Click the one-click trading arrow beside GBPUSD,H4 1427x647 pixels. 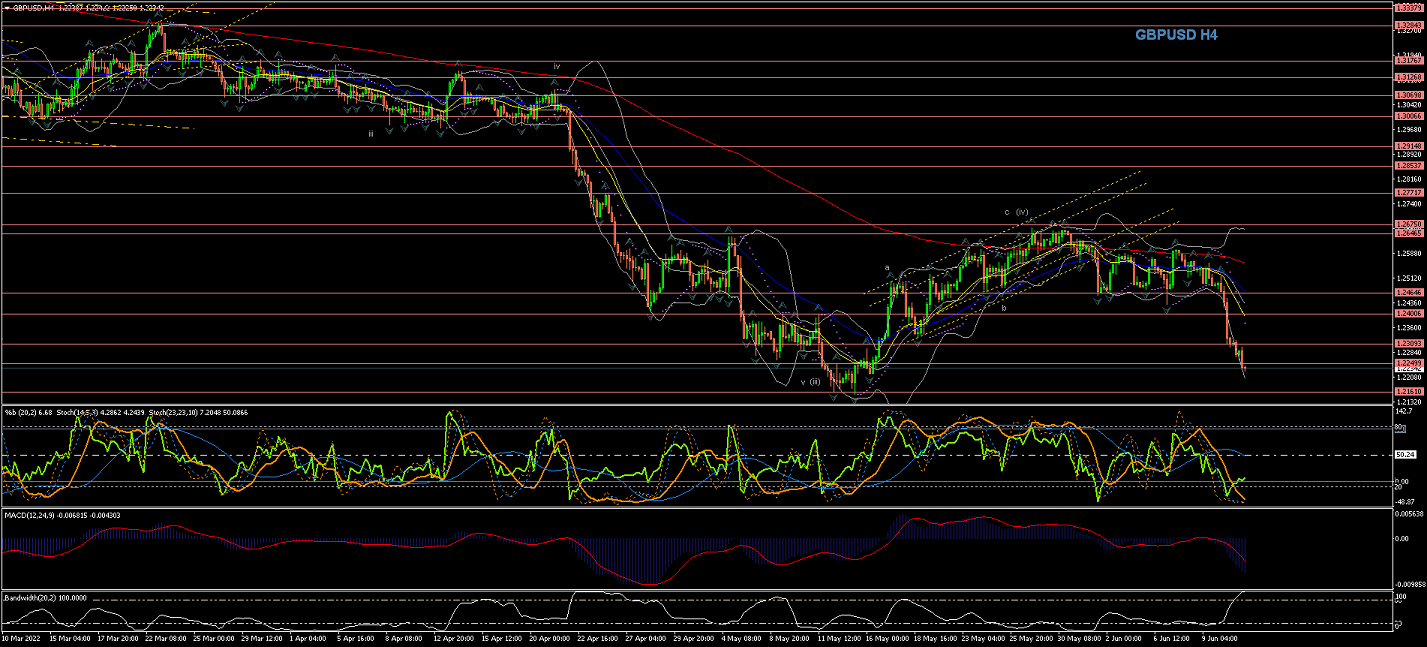pos(6,7)
